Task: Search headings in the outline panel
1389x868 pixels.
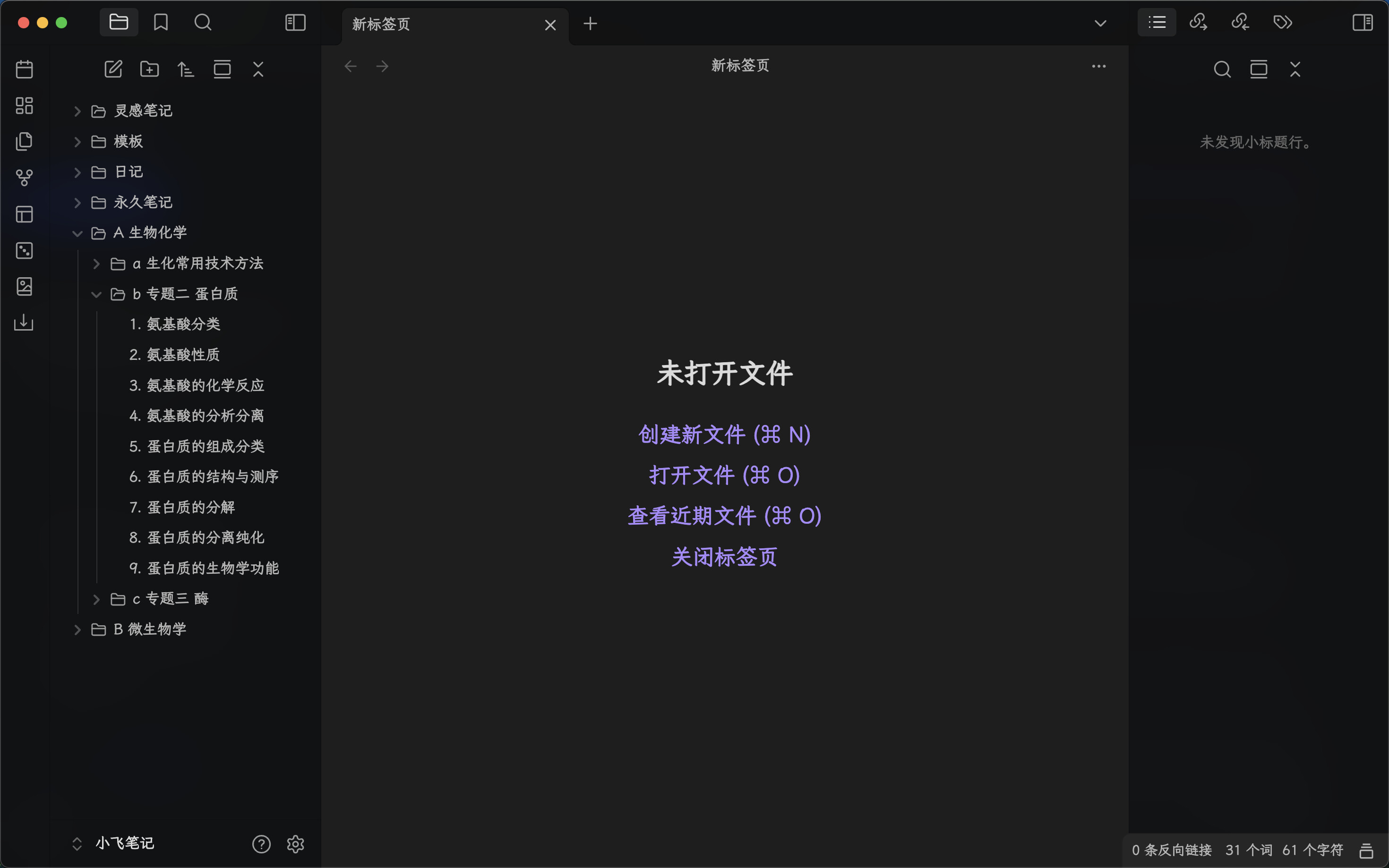Action: click(x=1223, y=69)
